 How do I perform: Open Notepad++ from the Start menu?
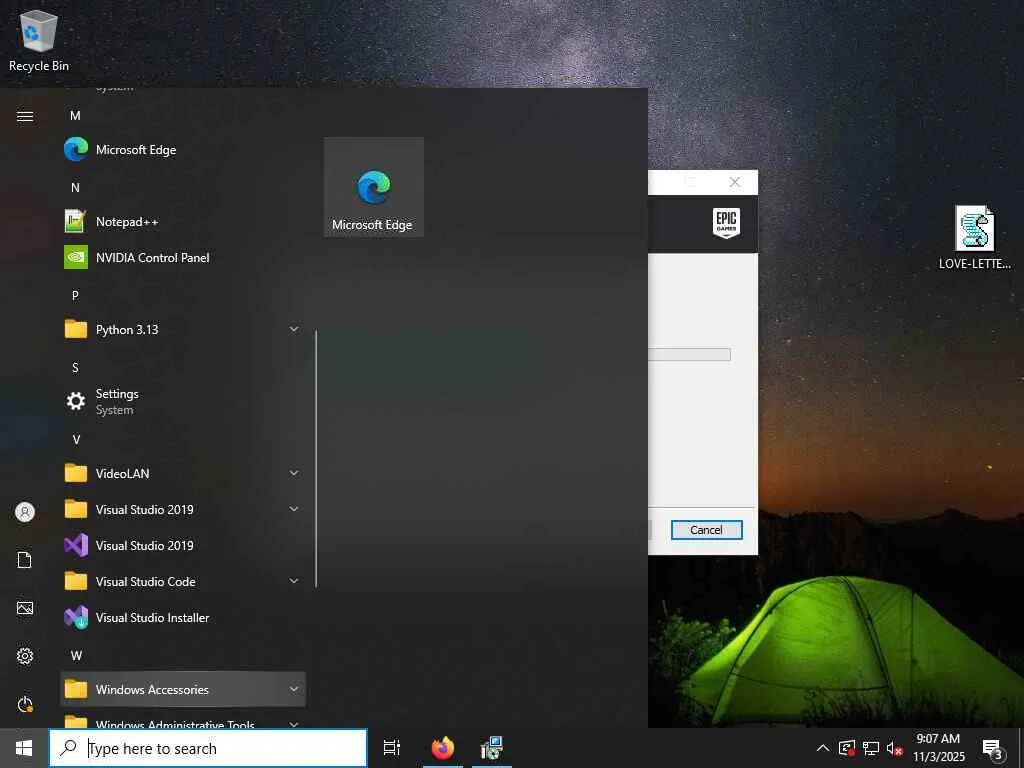183,221
